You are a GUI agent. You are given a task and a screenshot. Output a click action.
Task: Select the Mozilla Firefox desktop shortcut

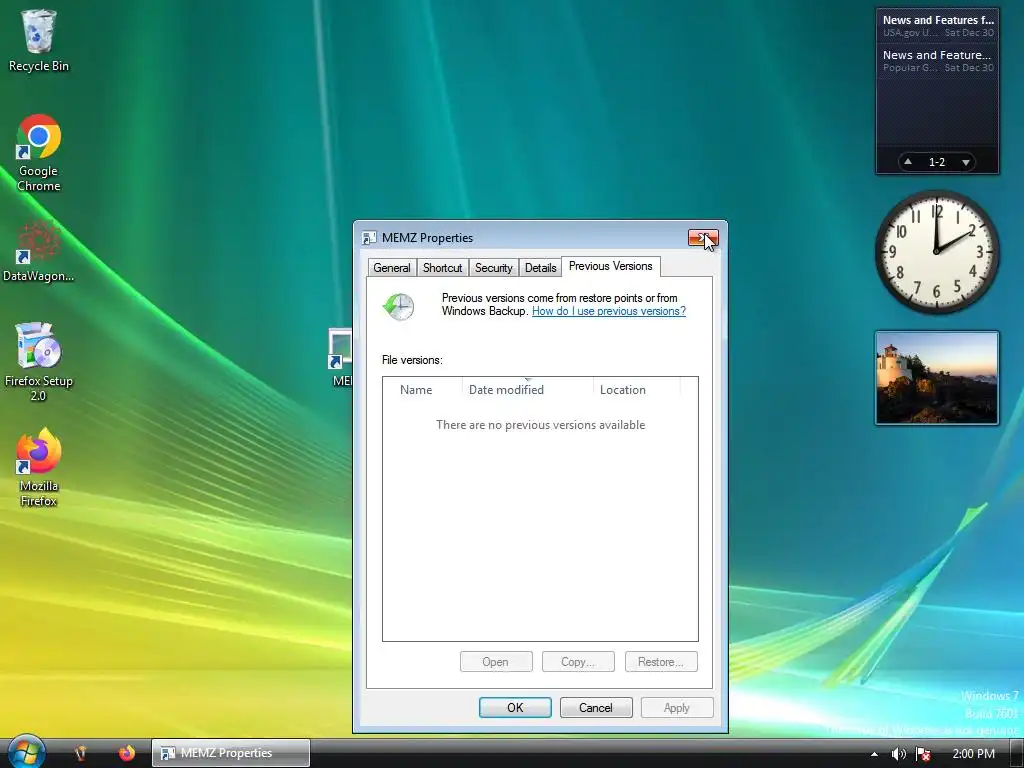click(x=39, y=467)
